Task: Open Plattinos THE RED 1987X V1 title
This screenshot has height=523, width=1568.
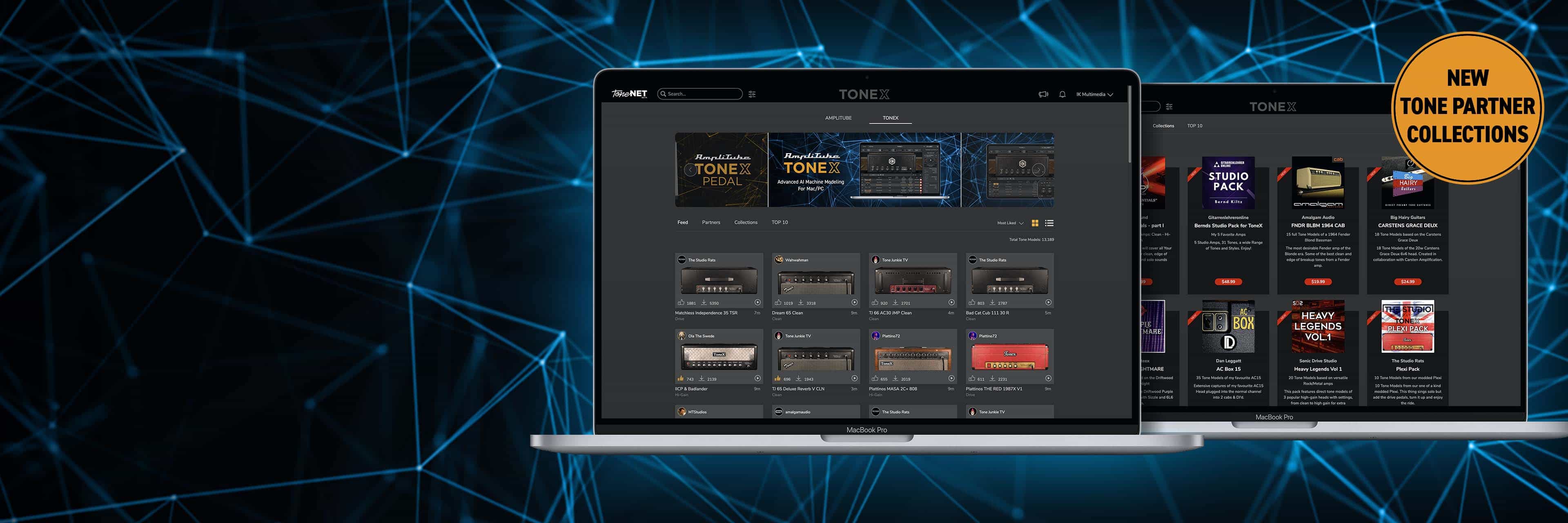Action: coord(994,389)
